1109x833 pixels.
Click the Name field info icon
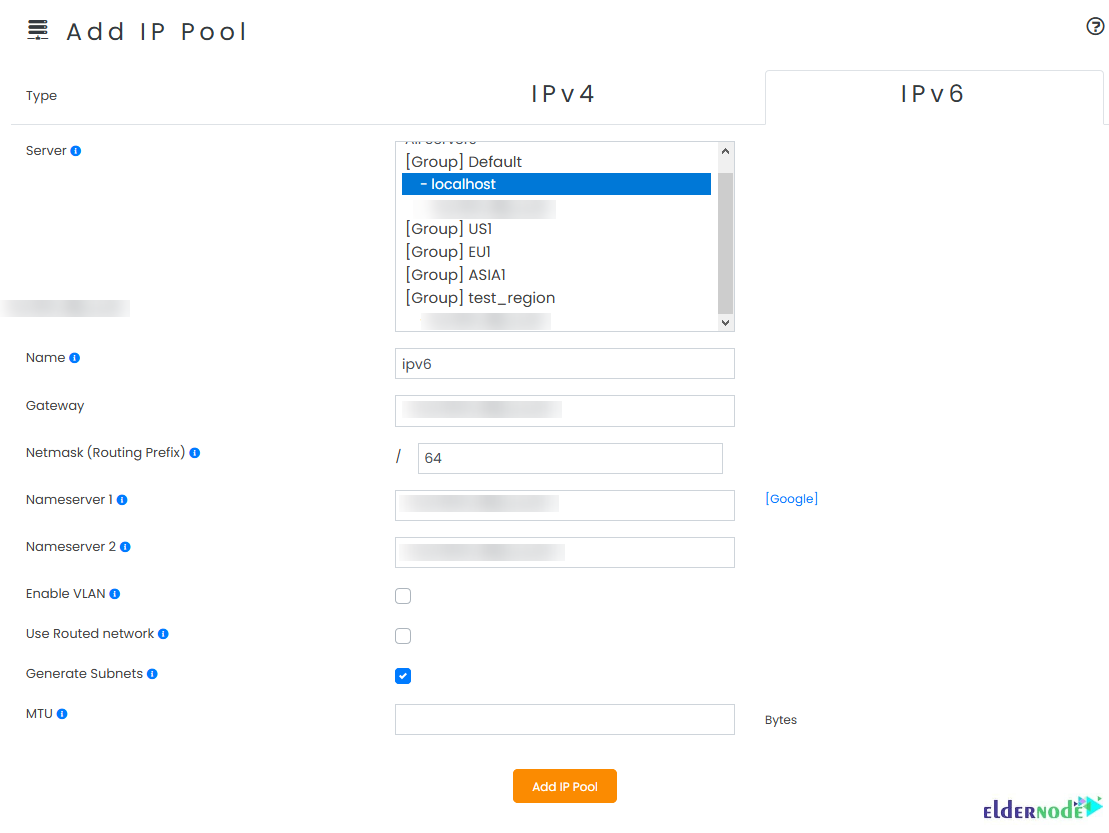click(x=73, y=357)
